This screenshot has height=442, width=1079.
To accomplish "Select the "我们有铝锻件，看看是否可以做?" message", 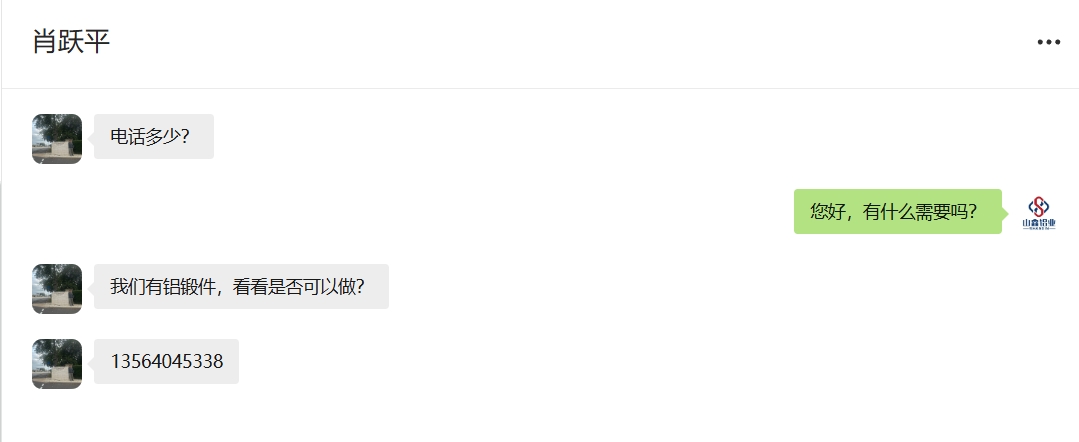I will pos(240,287).
